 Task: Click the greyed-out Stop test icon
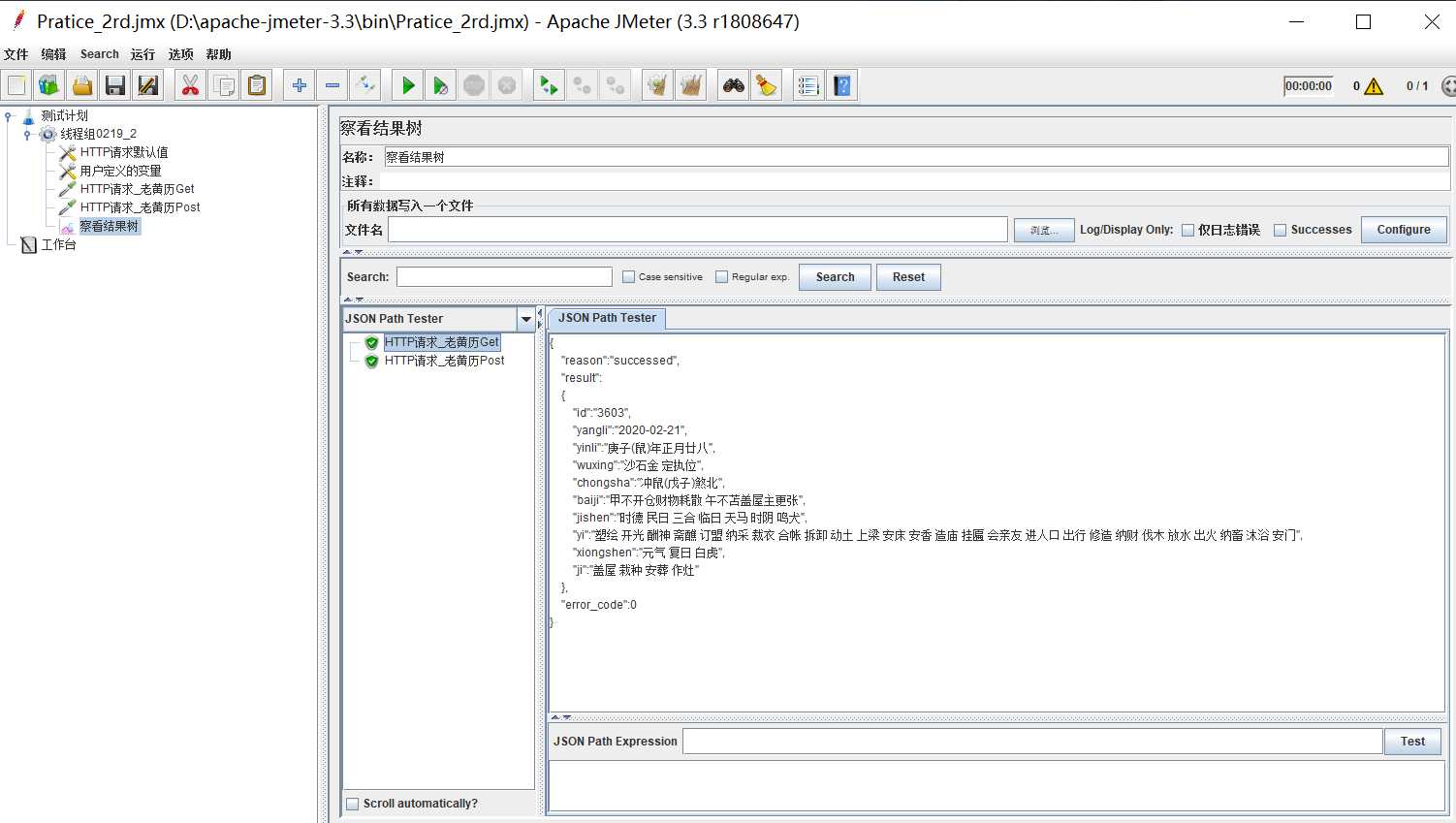474,85
